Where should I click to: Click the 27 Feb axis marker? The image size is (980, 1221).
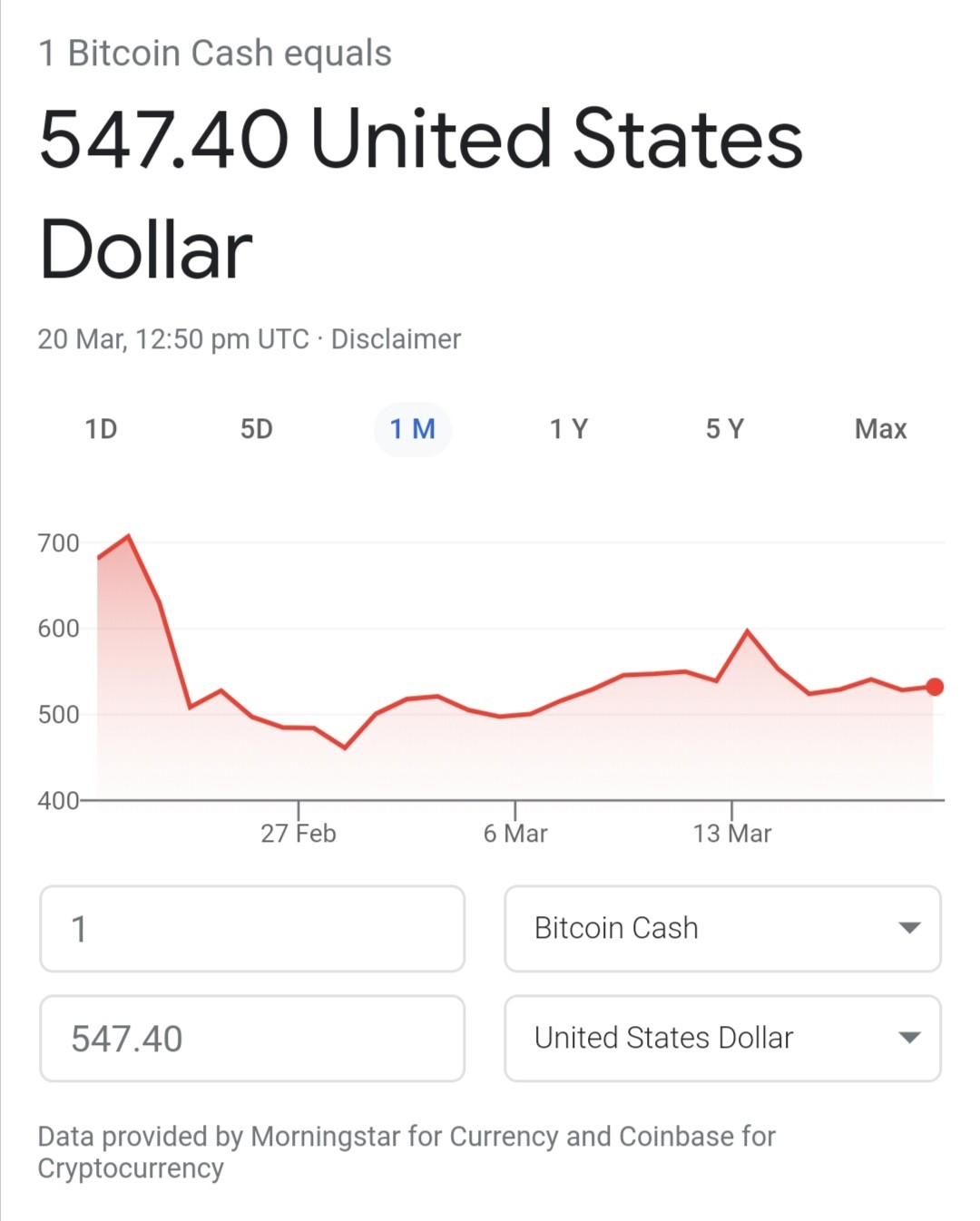click(x=299, y=833)
